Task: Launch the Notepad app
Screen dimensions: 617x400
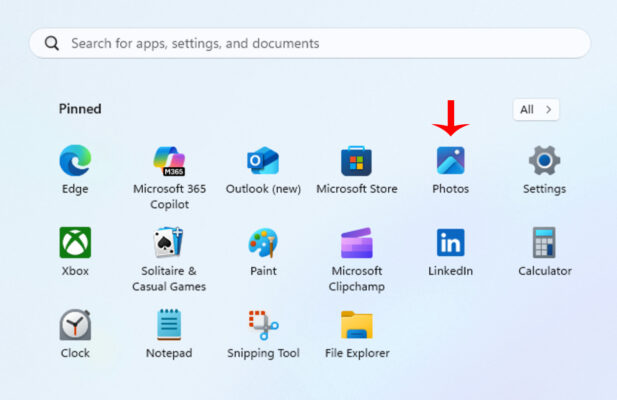Action: tap(169, 325)
